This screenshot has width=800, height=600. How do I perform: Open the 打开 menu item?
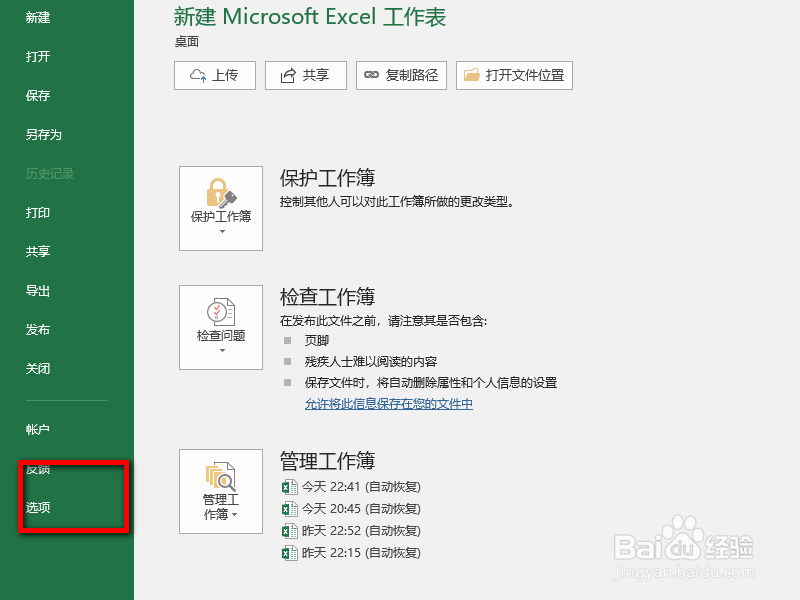click(38, 57)
